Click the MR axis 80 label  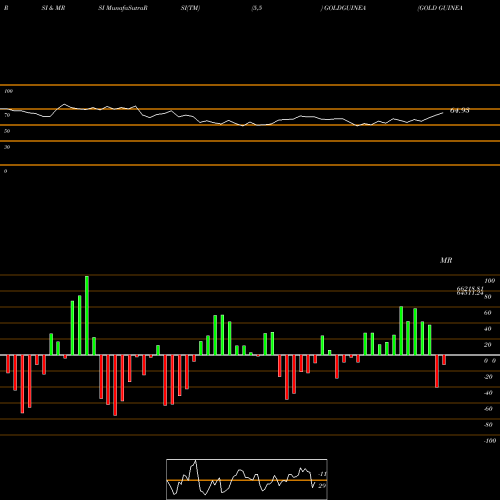tap(488, 297)
